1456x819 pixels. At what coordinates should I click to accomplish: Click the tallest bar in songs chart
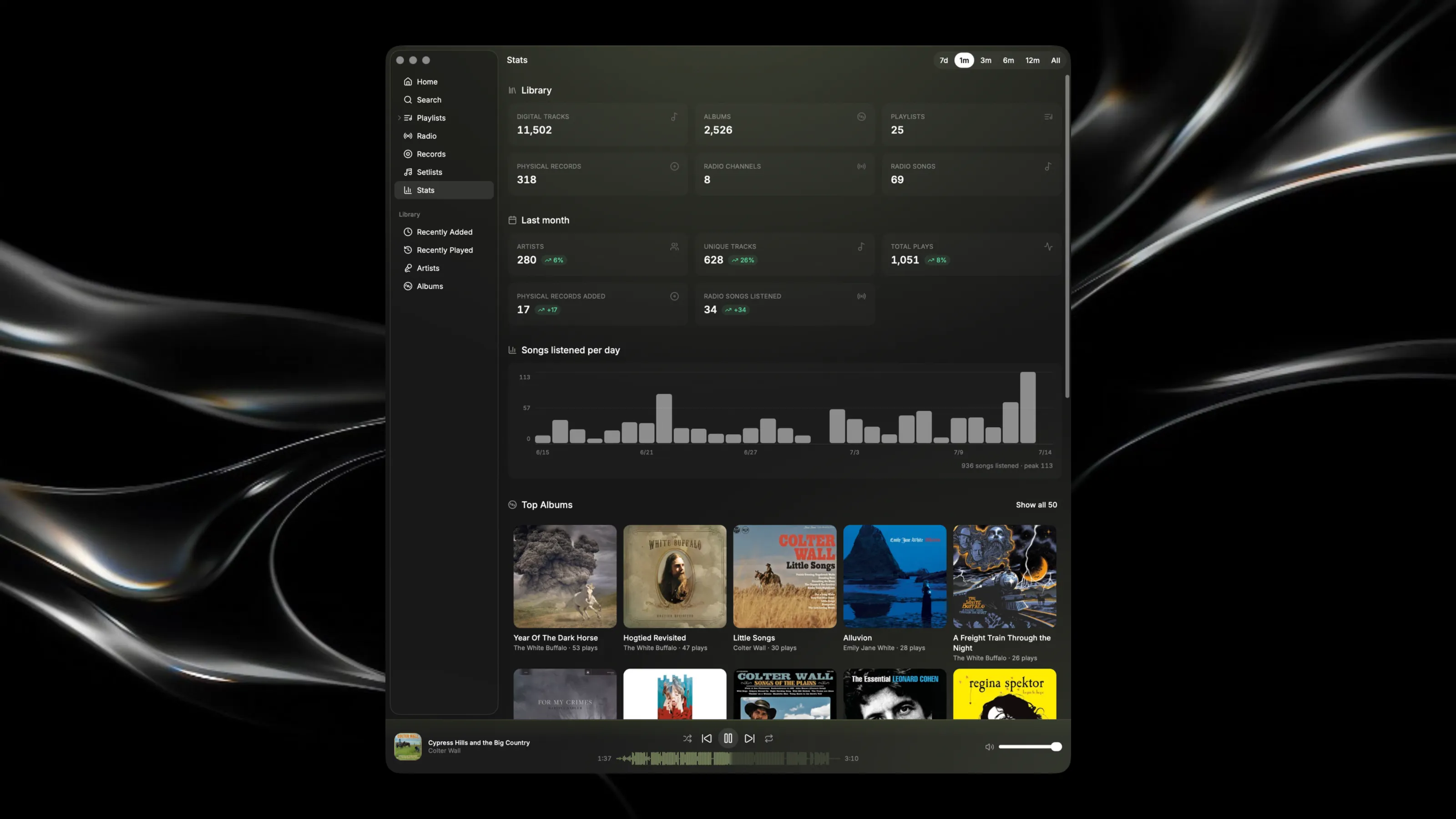point(1027,408)
